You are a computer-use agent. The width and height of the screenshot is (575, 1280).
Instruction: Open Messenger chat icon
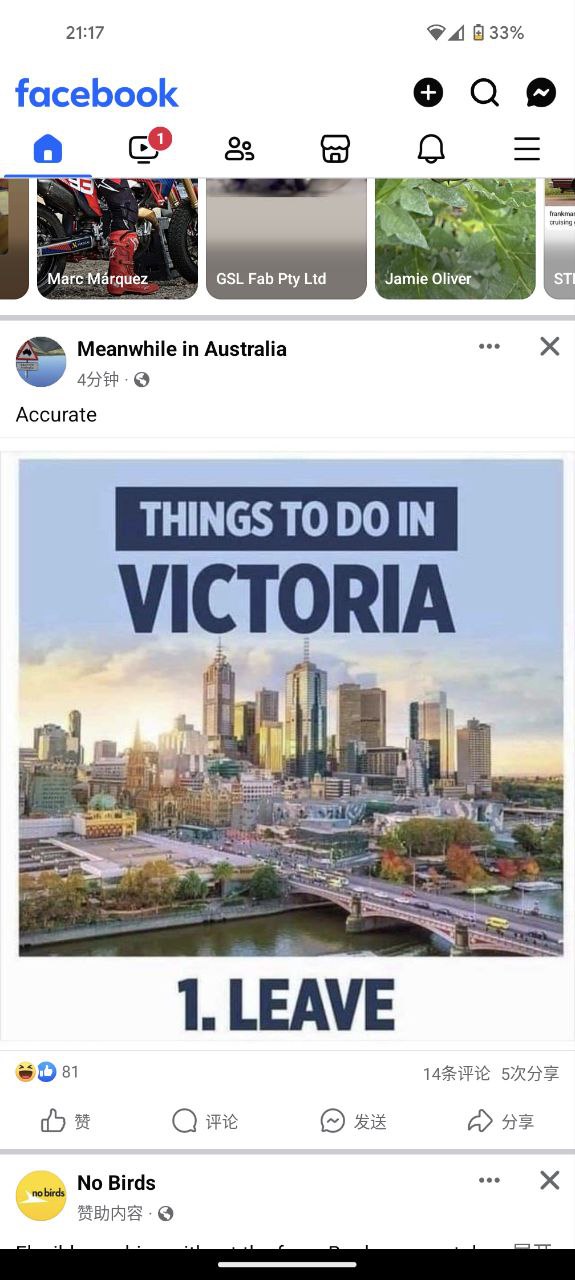541,93
